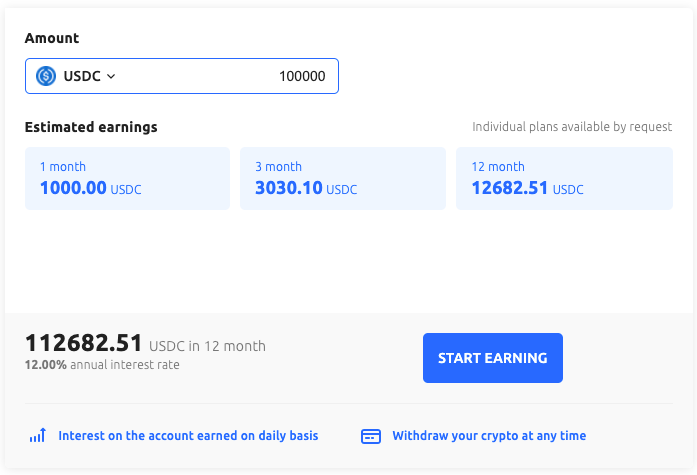Select the 3 month plan label
Screen dimensions: 697x475
pyautogui.click(x=278, y=167)
